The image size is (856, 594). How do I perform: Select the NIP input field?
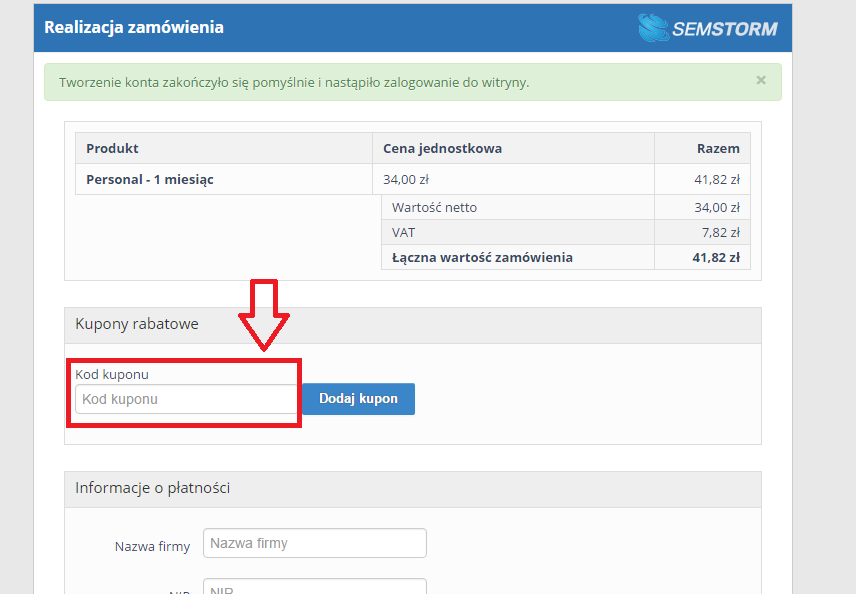tap(314, 588)
